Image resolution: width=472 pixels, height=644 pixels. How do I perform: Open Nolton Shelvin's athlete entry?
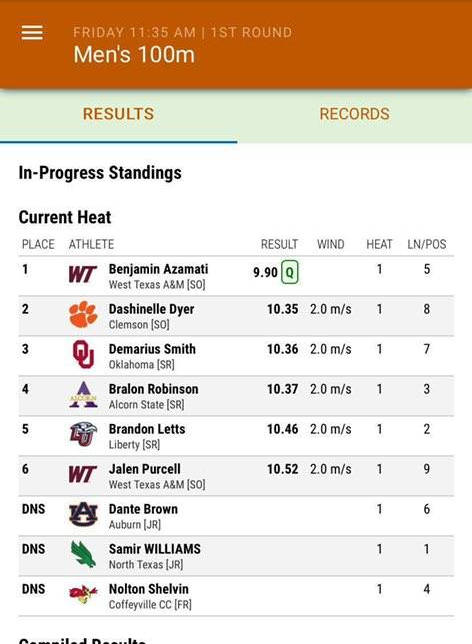[x=148, y=589]
